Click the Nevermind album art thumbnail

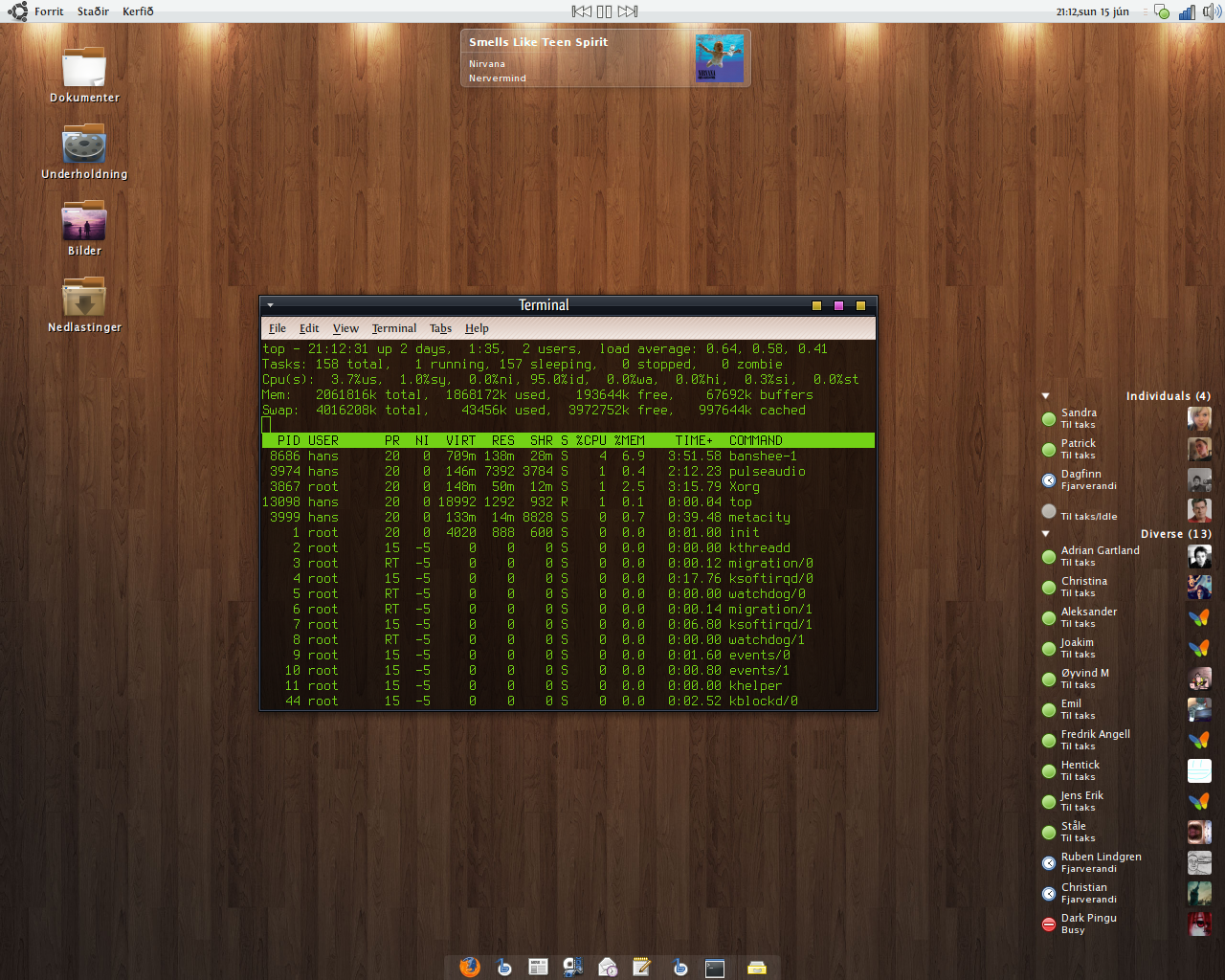[719, 58]
